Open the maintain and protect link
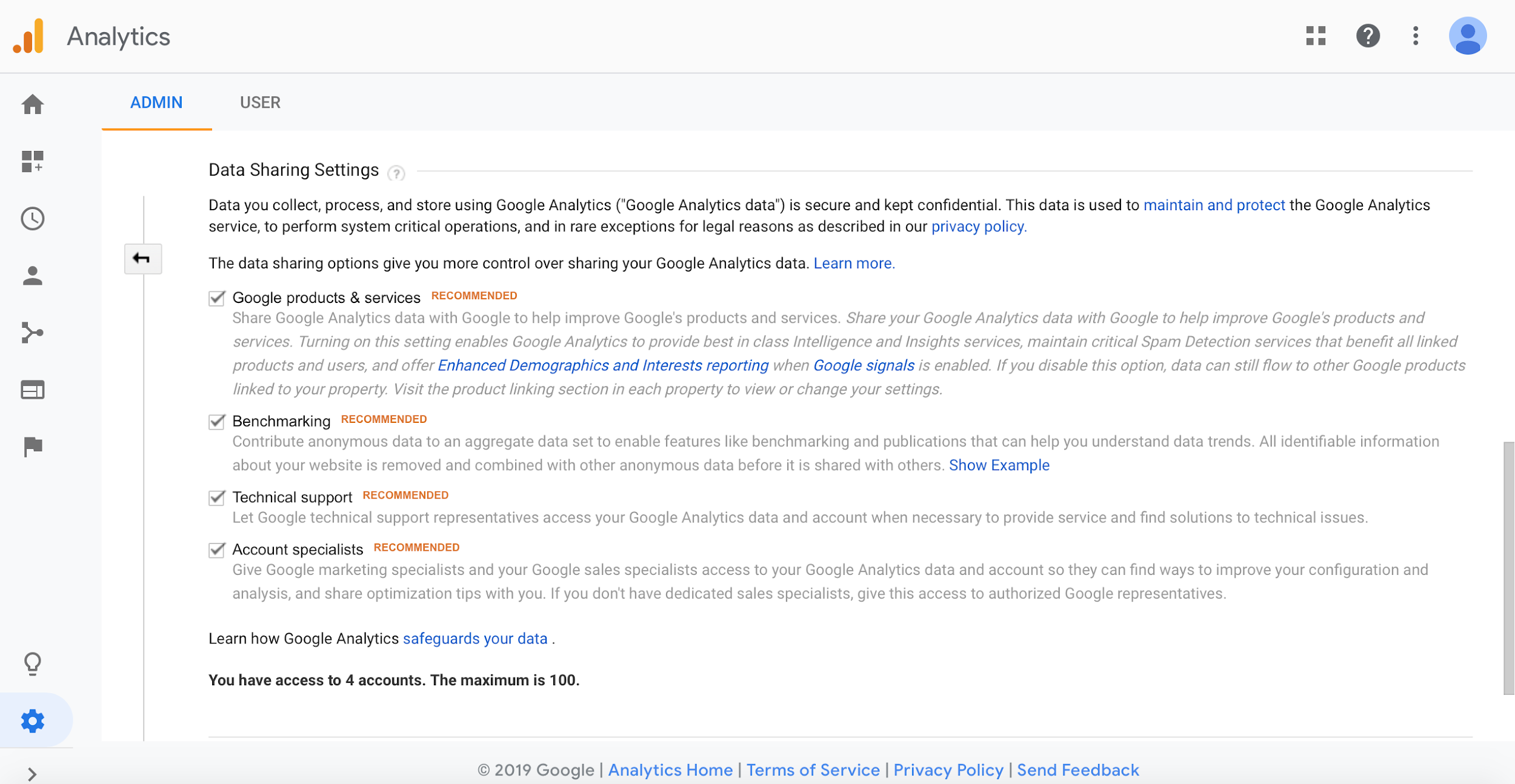The image size is (1515, 784). point(1214,205)
